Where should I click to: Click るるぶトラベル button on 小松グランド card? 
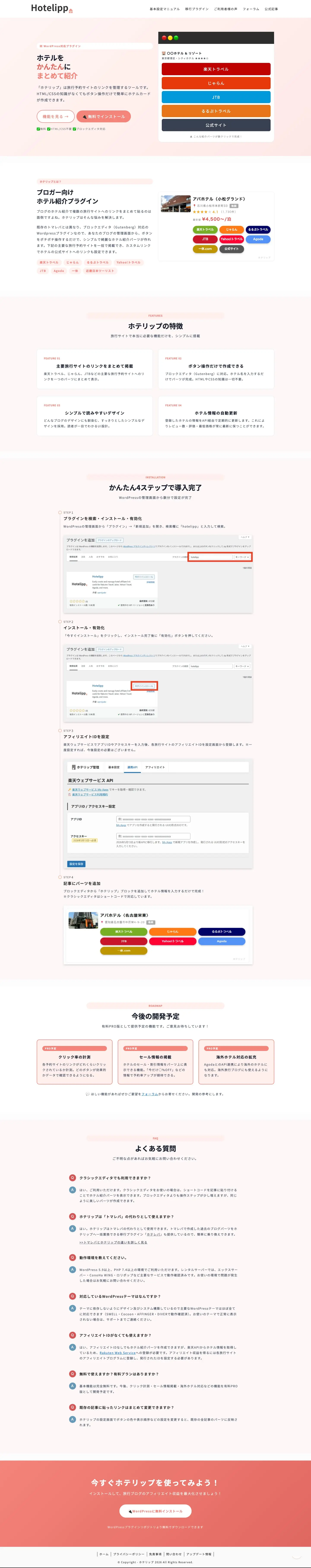pos(258,230)
